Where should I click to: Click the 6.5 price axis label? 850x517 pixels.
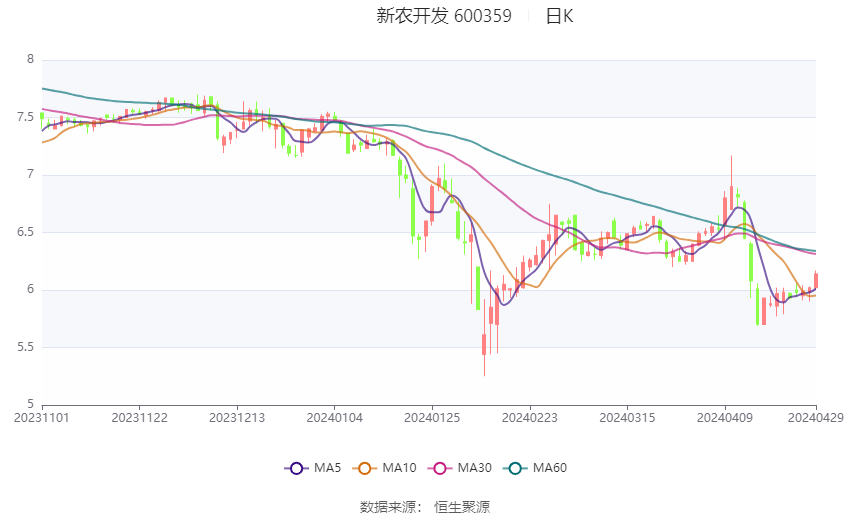[25, 232]
